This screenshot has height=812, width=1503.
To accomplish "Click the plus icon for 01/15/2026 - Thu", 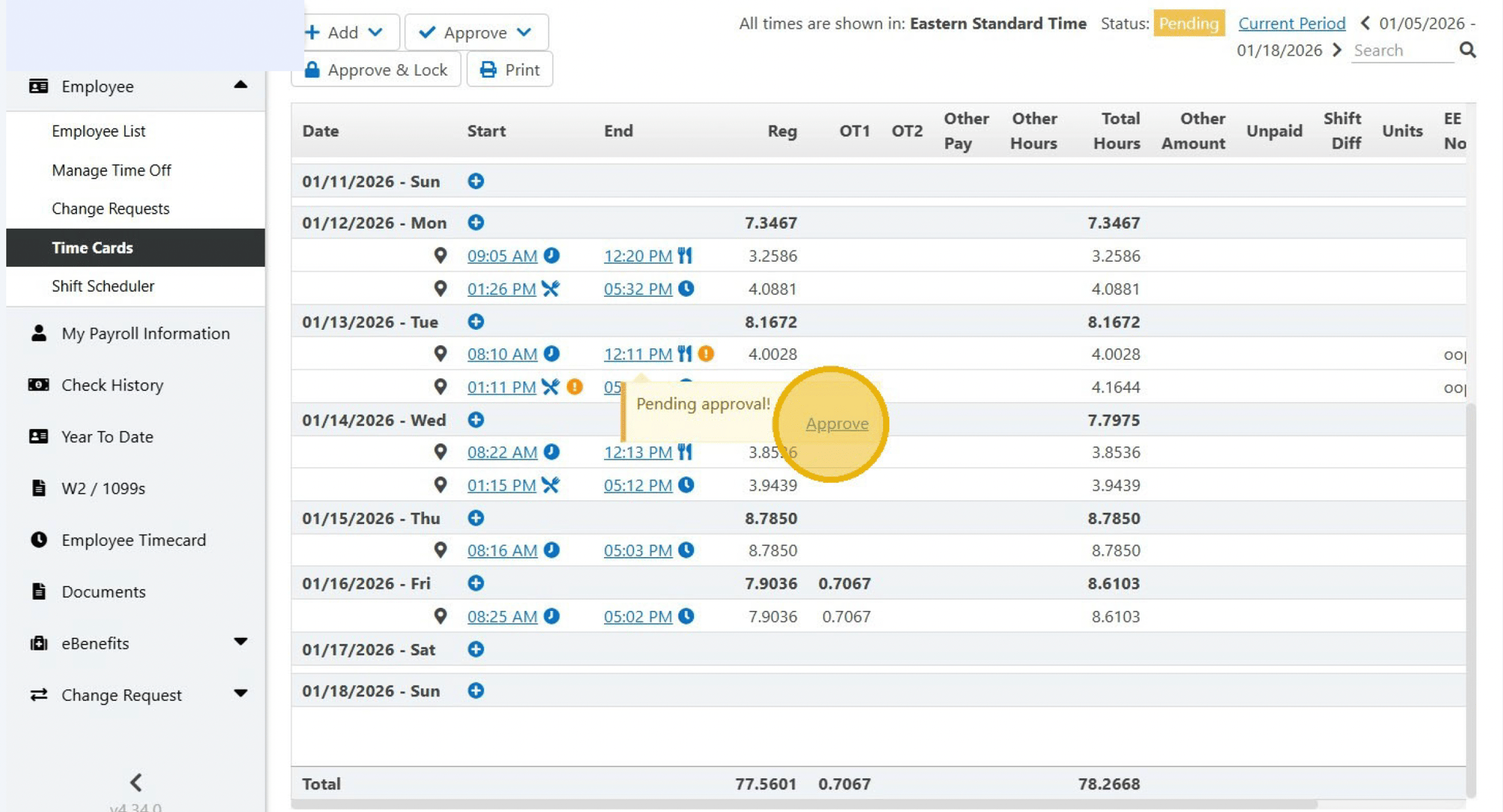I will (476, 517).
